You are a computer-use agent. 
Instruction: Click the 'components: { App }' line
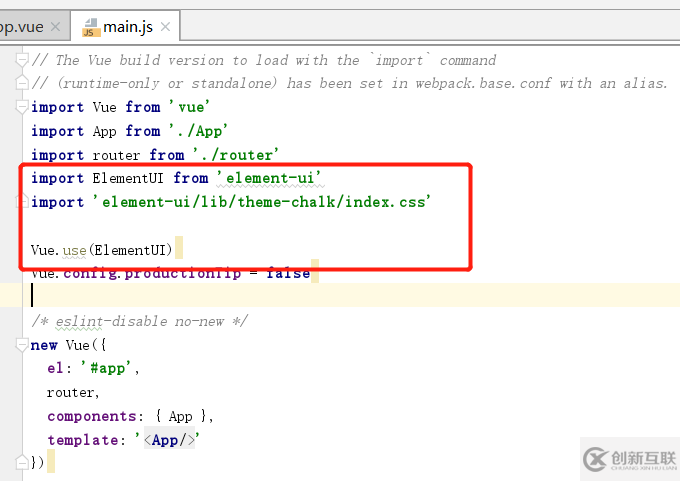point(130,416)
